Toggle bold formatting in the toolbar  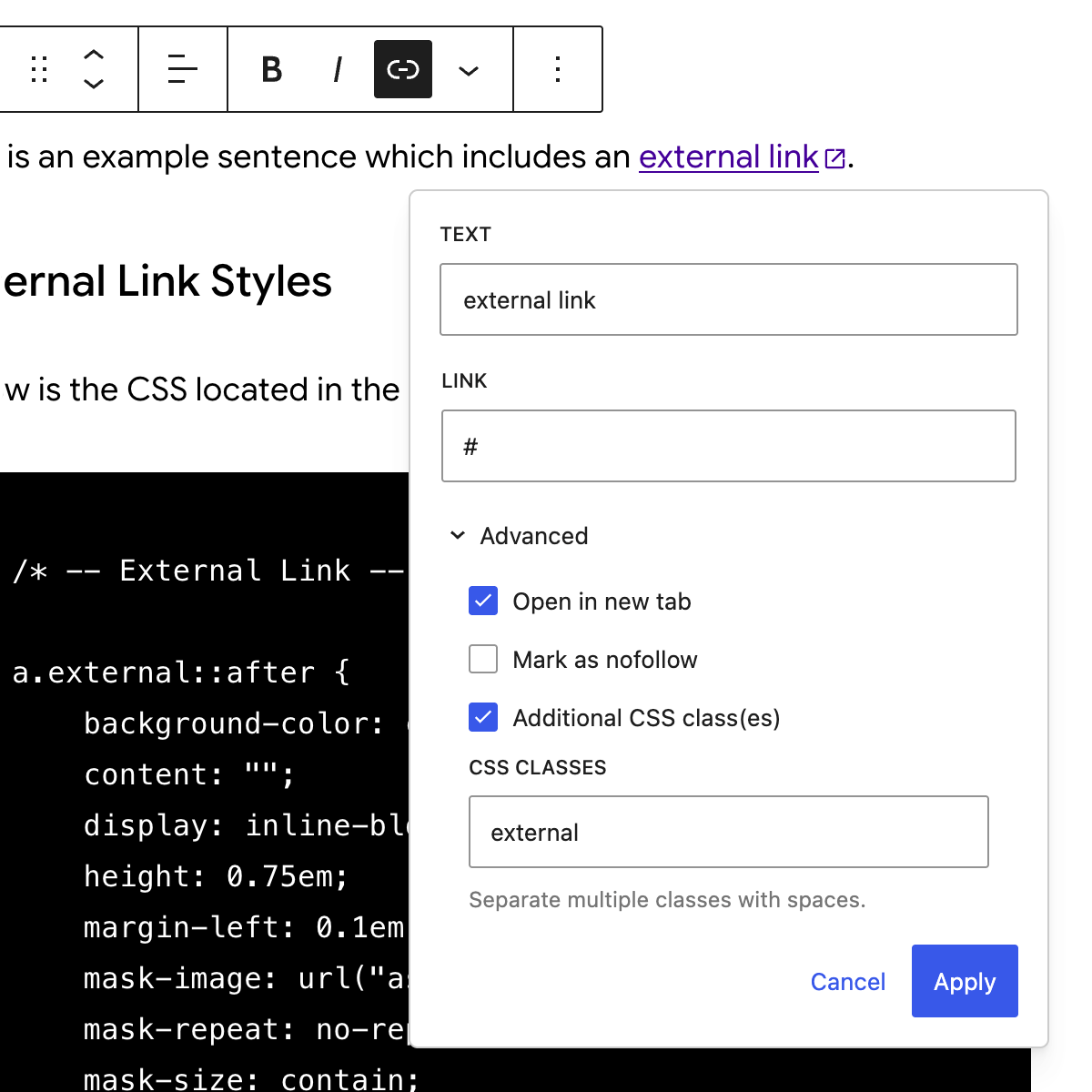pos(270,69)
